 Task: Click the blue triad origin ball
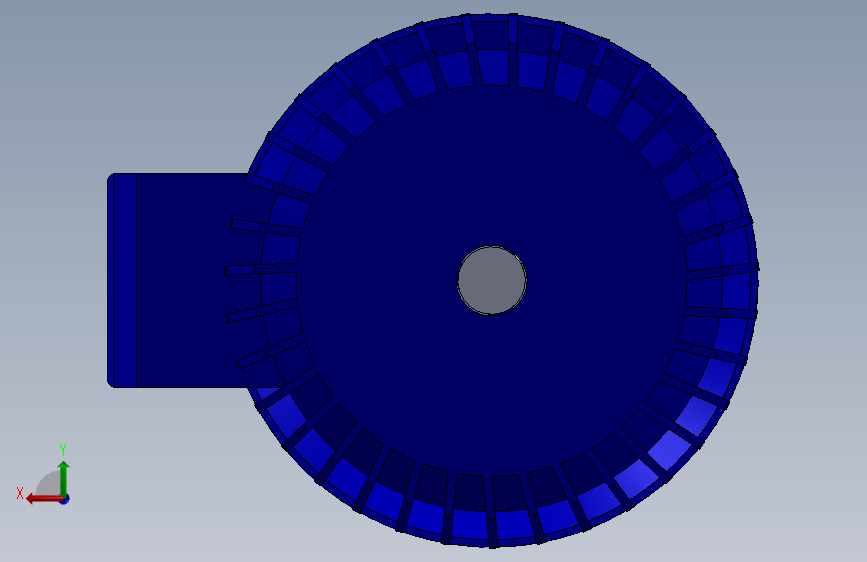tap(65, 499)
